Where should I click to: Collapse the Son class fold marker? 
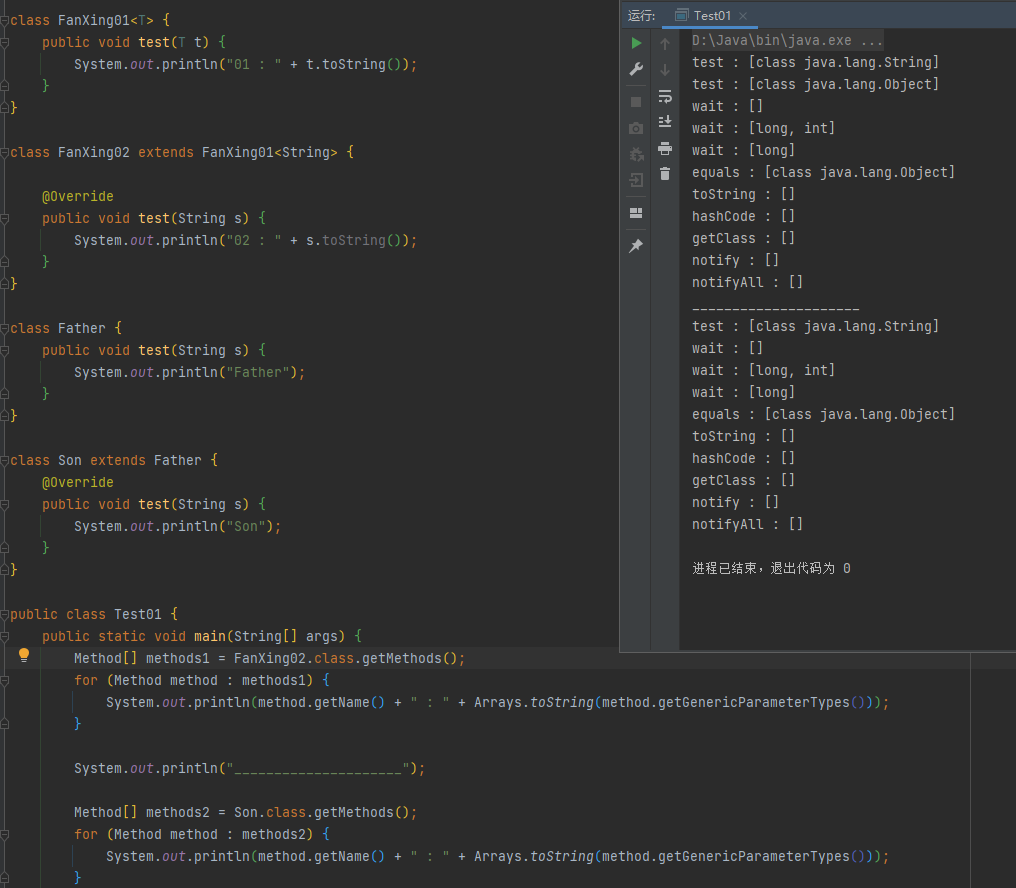[x=5, y=461]
